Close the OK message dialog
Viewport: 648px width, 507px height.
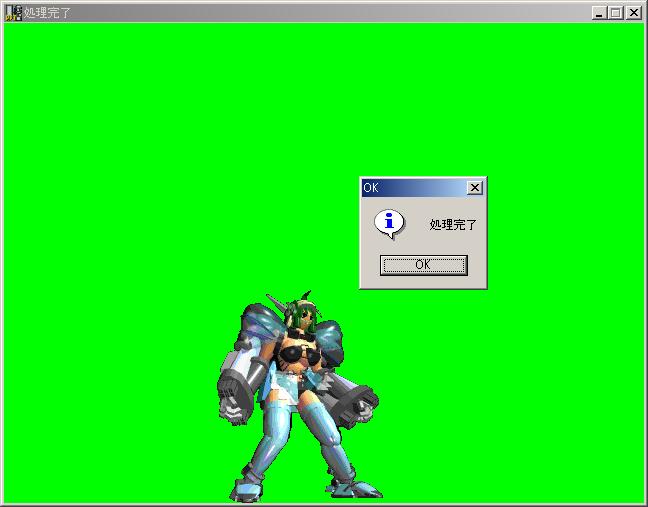[475, 188]
